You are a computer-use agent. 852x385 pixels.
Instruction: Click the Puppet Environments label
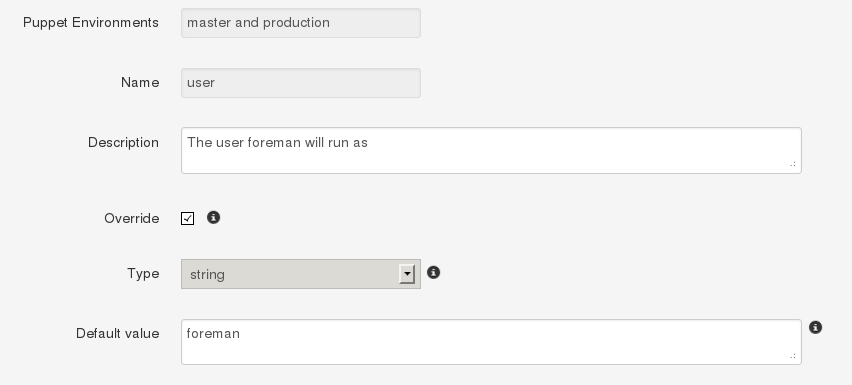tap(91, 23)
